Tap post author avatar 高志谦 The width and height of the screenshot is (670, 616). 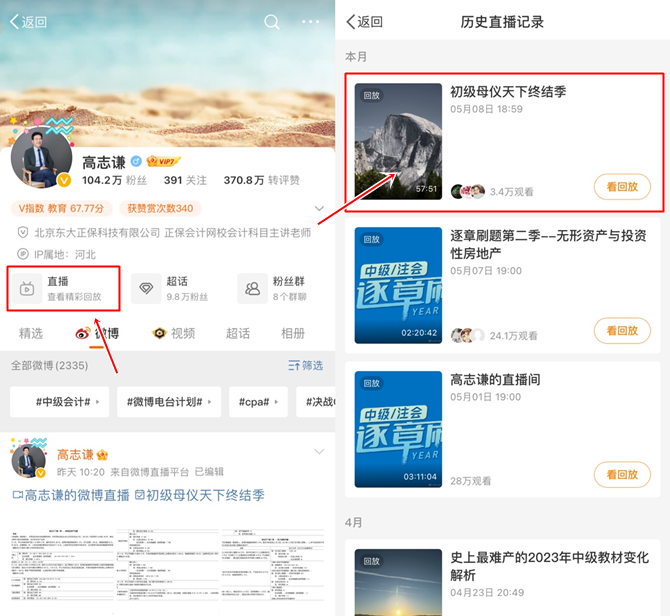(29, 460)
